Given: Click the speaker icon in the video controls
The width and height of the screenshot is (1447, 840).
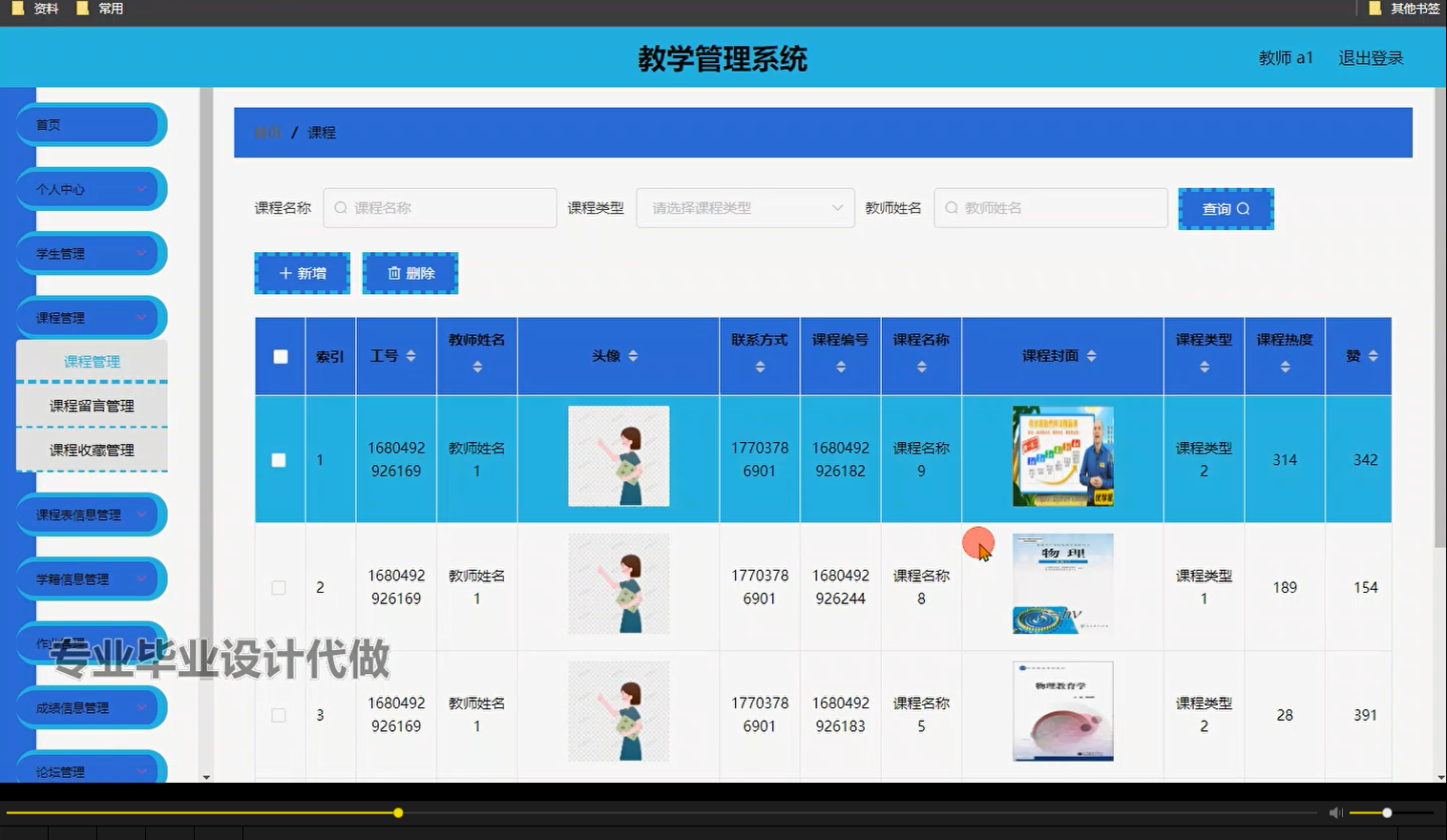Looking at the screenshot, I should click(x=1335, y=812).
